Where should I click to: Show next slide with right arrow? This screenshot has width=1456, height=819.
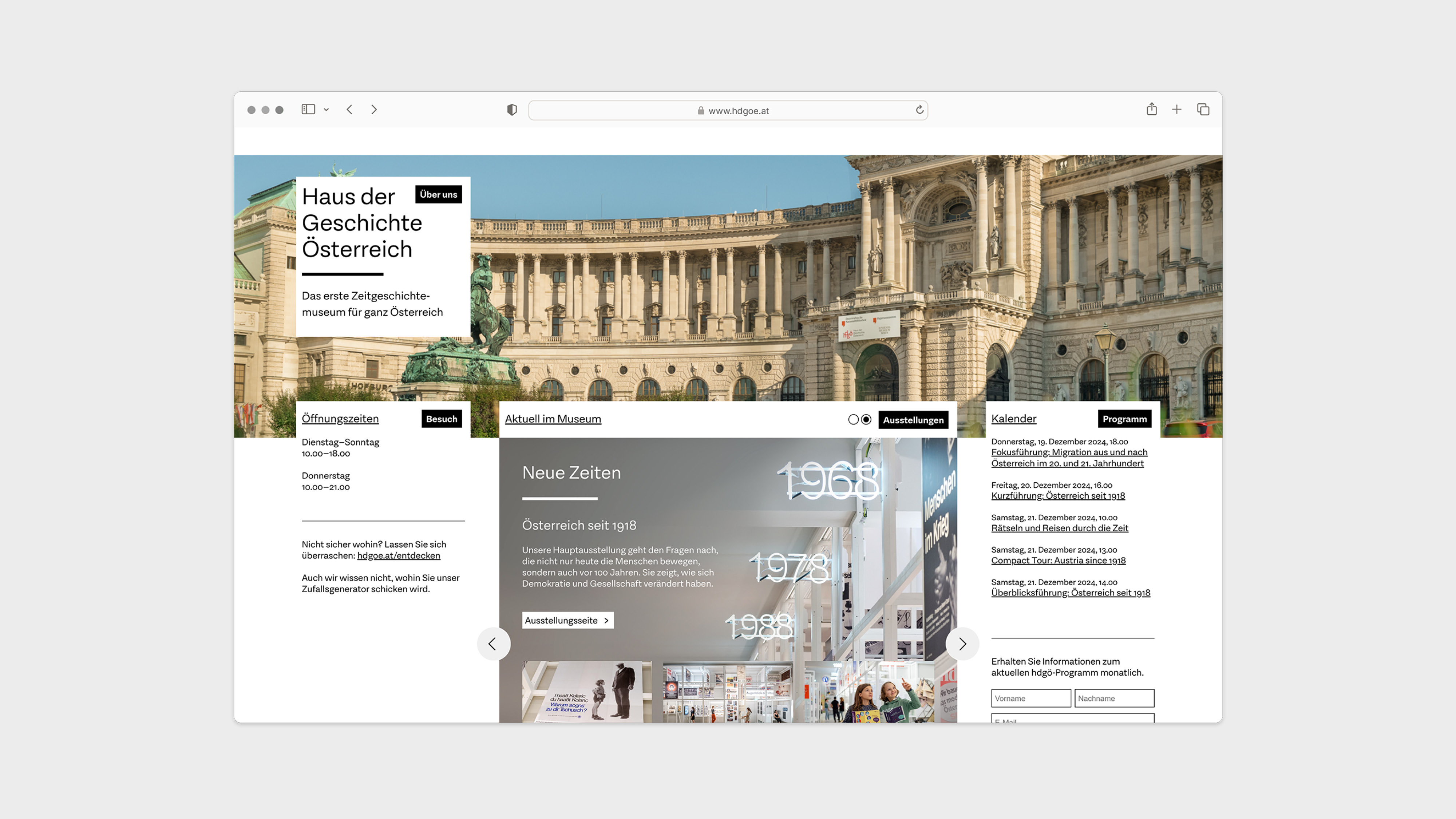click(962, 644)
